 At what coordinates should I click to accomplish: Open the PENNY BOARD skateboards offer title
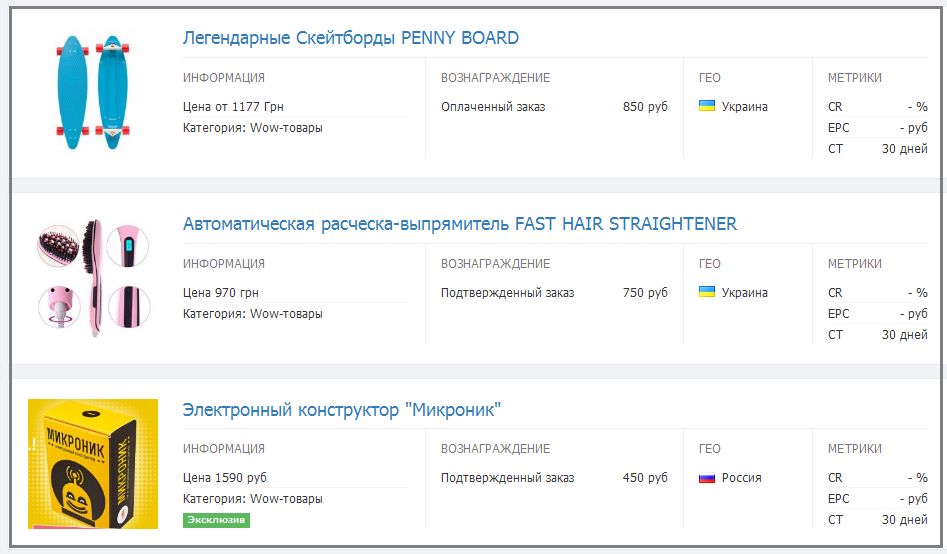pos(350,38)
